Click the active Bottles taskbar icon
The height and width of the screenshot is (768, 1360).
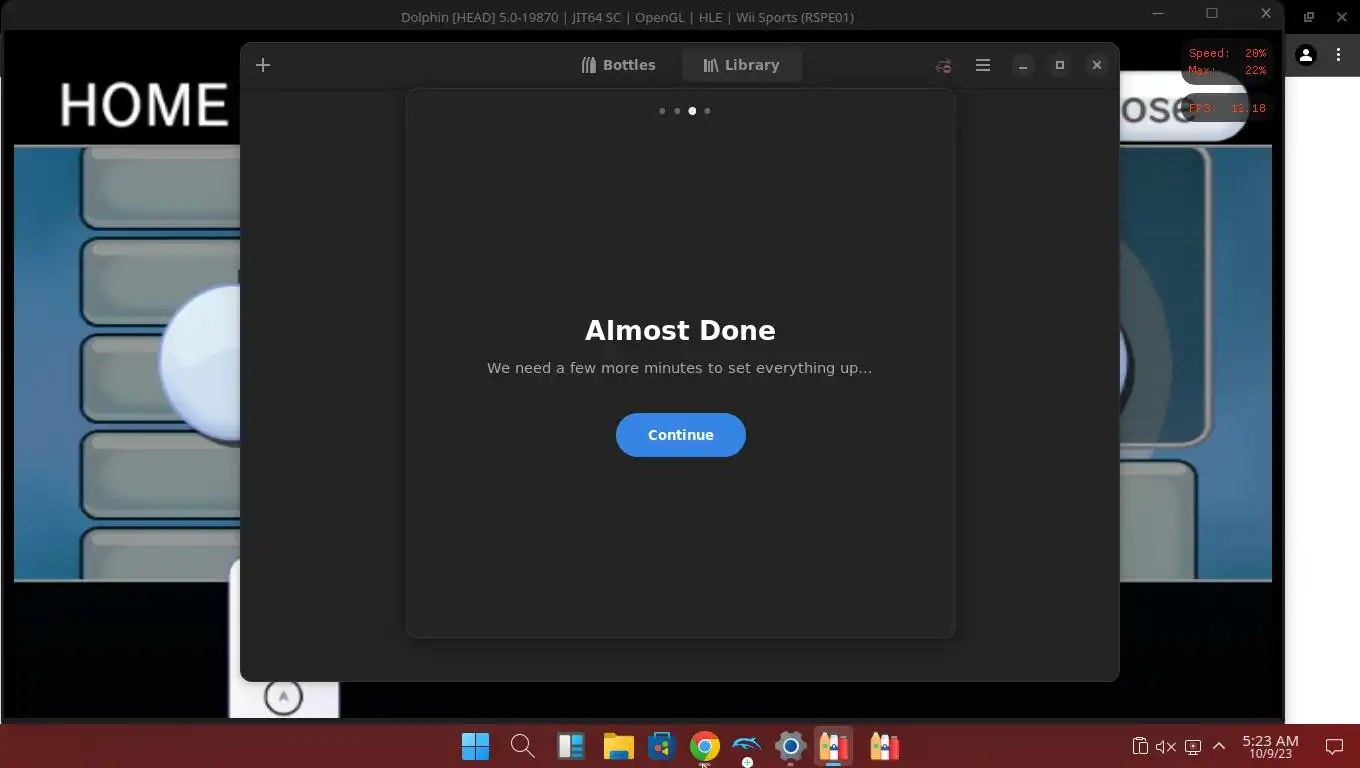(x=833, y=746)
